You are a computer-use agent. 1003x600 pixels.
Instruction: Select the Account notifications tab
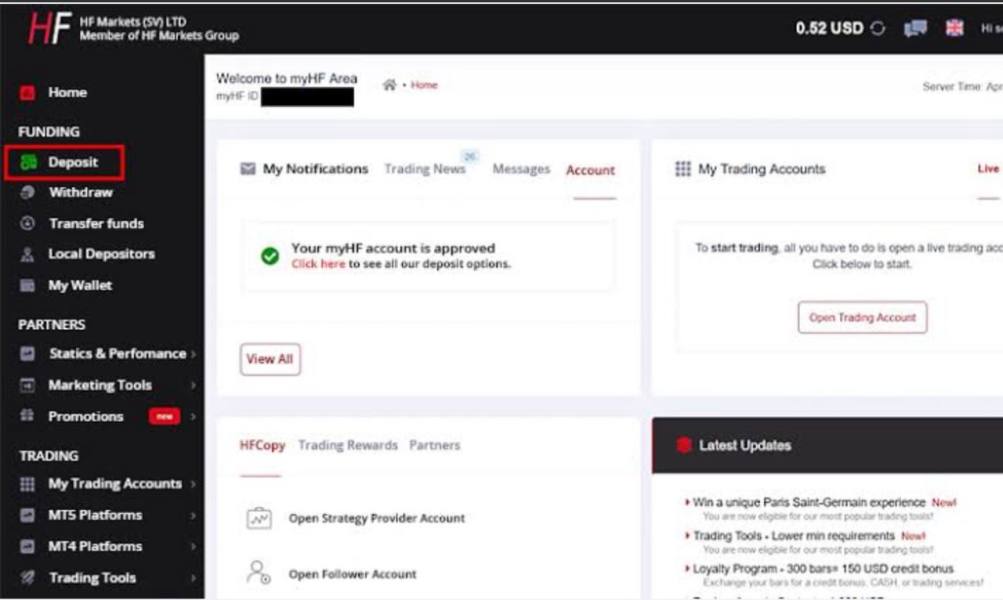[x=590, y=170]
